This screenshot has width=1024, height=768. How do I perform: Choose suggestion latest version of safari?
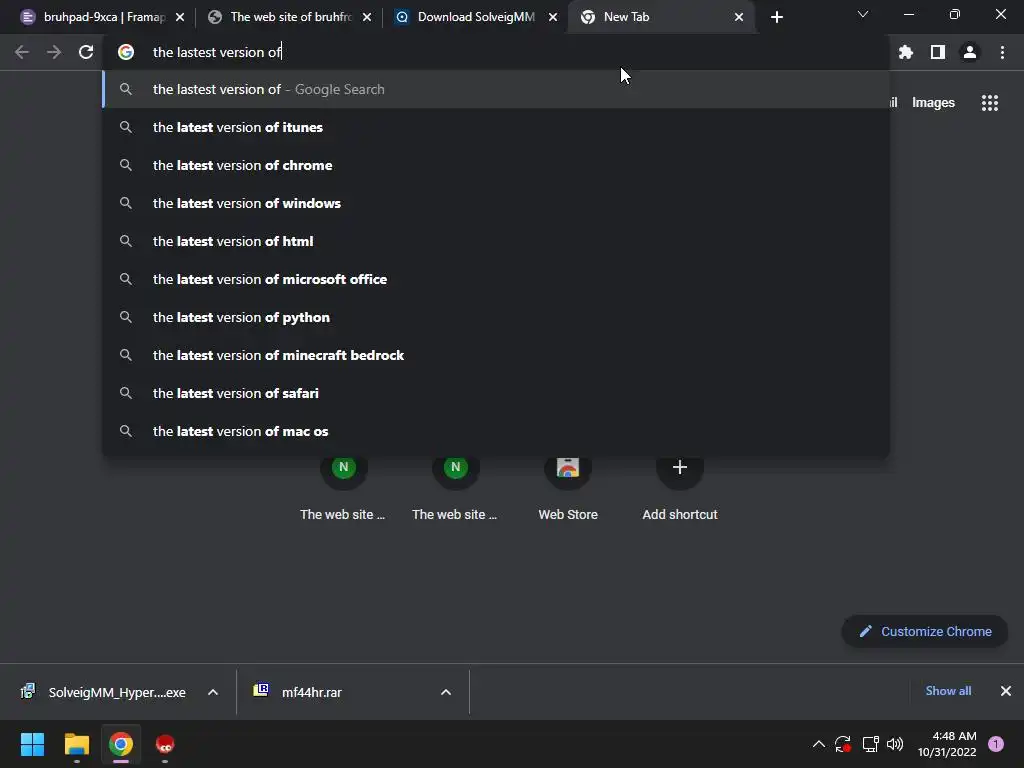tap(496, 392)
